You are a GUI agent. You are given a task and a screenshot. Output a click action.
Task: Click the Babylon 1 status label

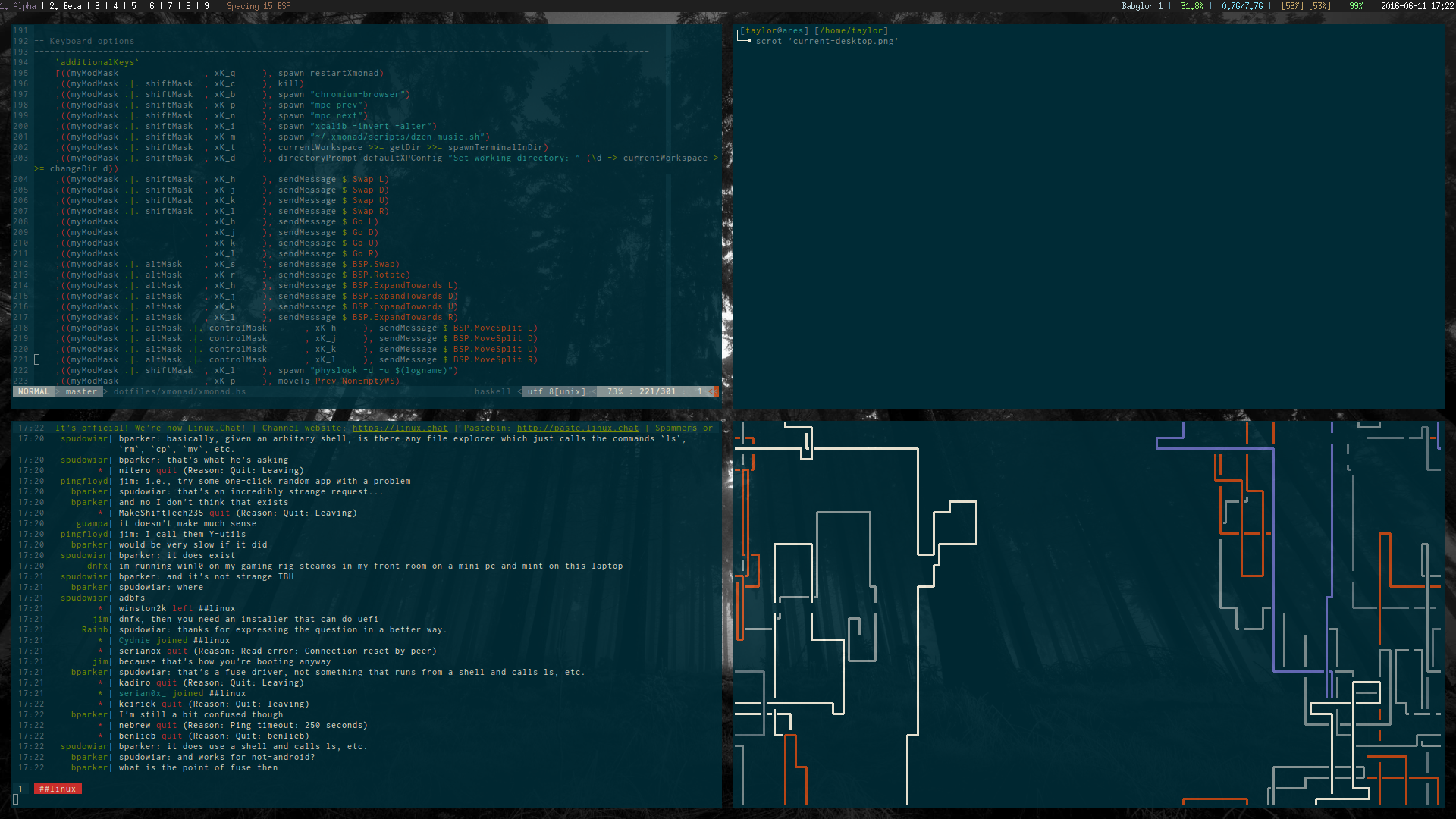coord(1141,6)
